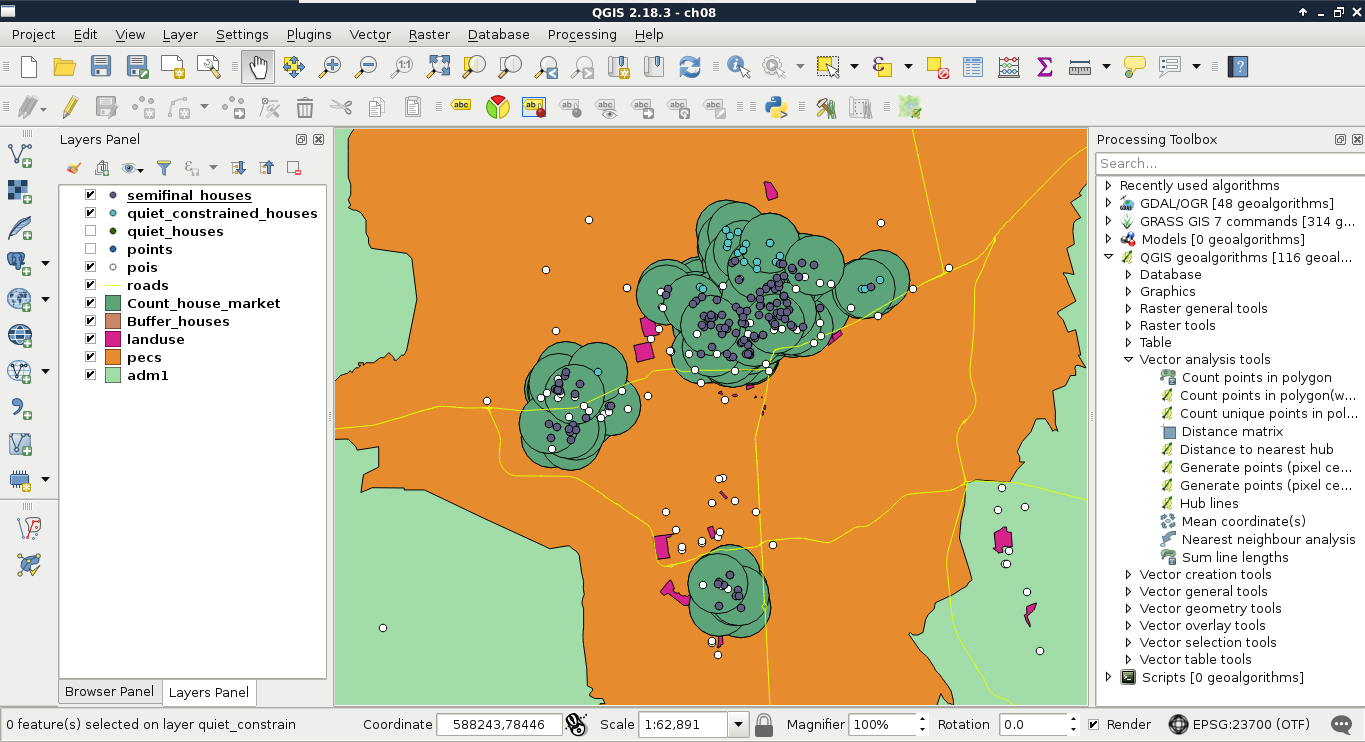The image size is (1365, 742).
Task: Click the Identify Features tool
Action: click(x=739, y=67)
